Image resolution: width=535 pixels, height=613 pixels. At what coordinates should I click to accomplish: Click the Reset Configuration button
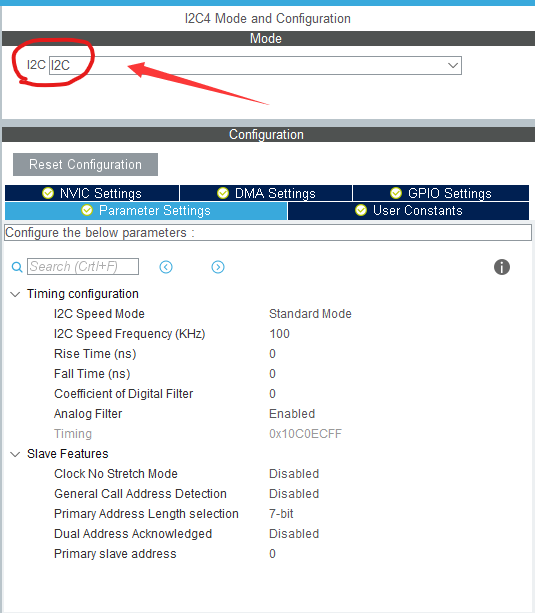pos(85,165)
